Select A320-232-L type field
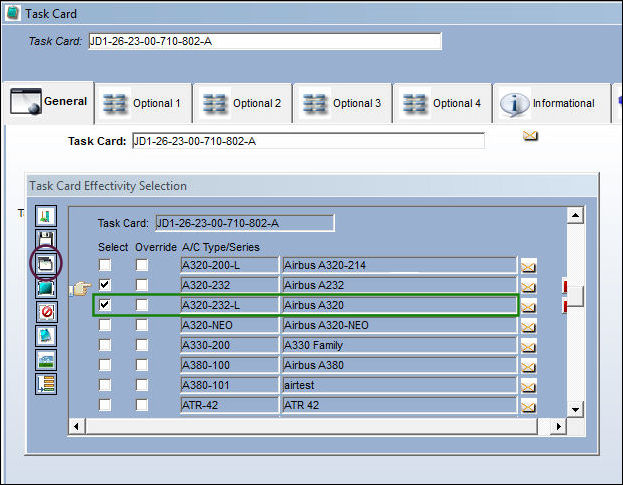 coord(230,305)
